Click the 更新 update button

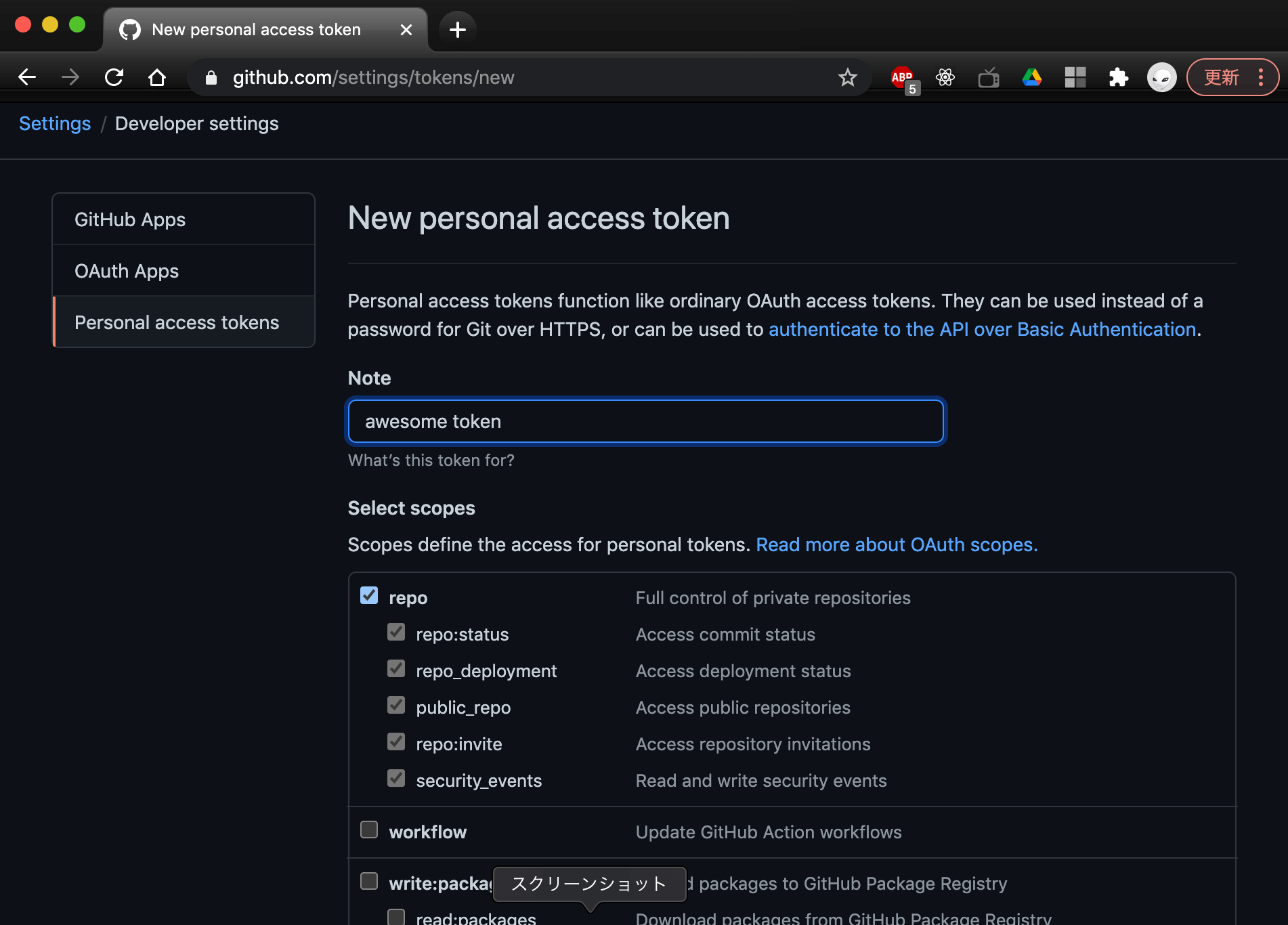click(1222, 77)
